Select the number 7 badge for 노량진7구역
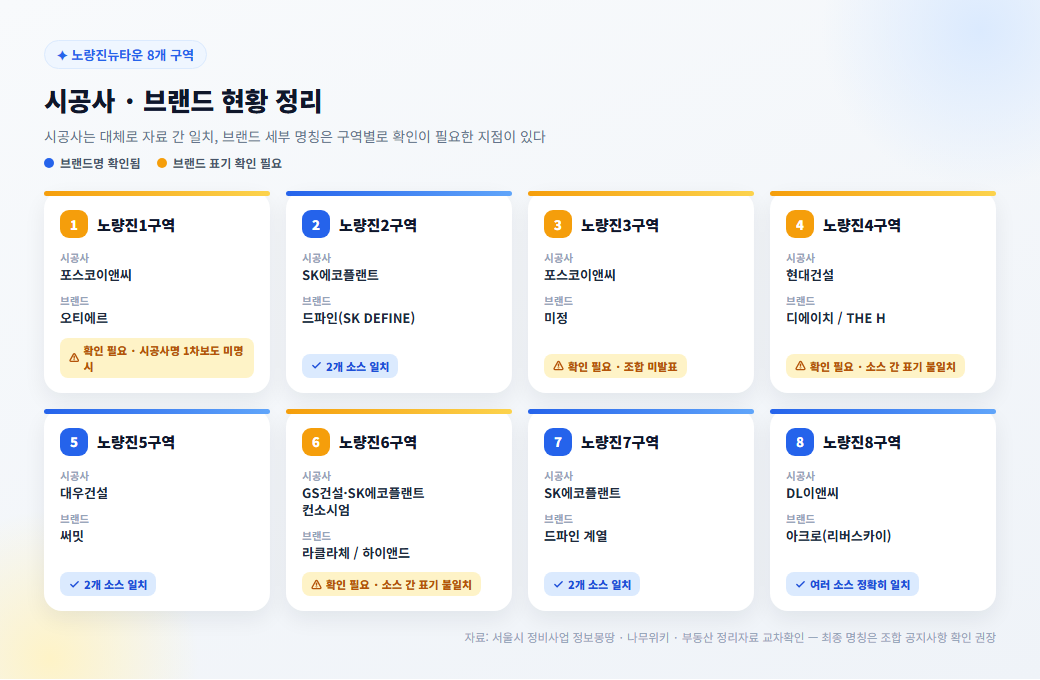This screenshot has width=1040, height=680. coord(558,442)
